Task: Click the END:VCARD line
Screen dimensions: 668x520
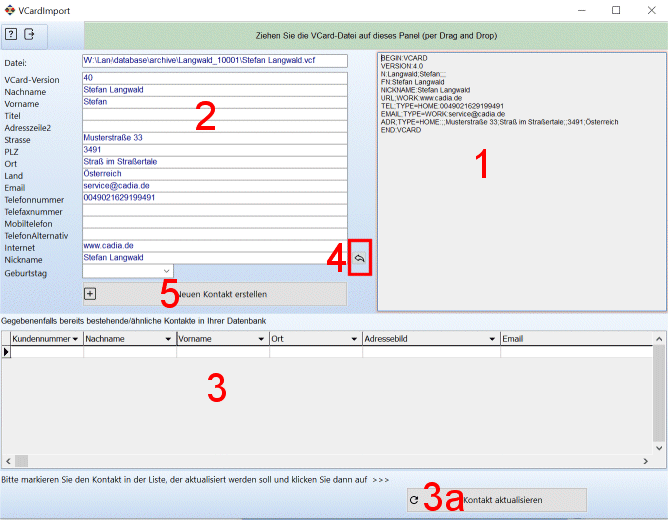Action: (401, 130)
